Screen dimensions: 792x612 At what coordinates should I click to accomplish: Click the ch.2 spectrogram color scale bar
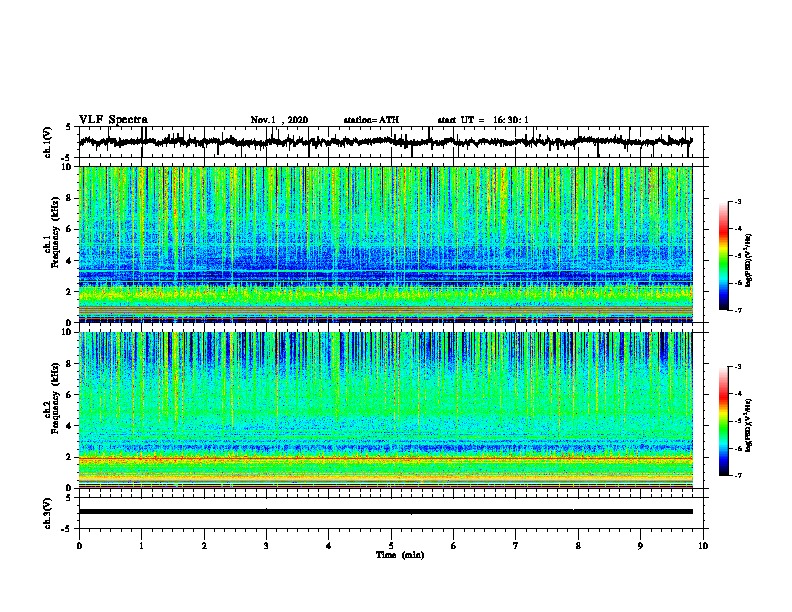point(723,421)
